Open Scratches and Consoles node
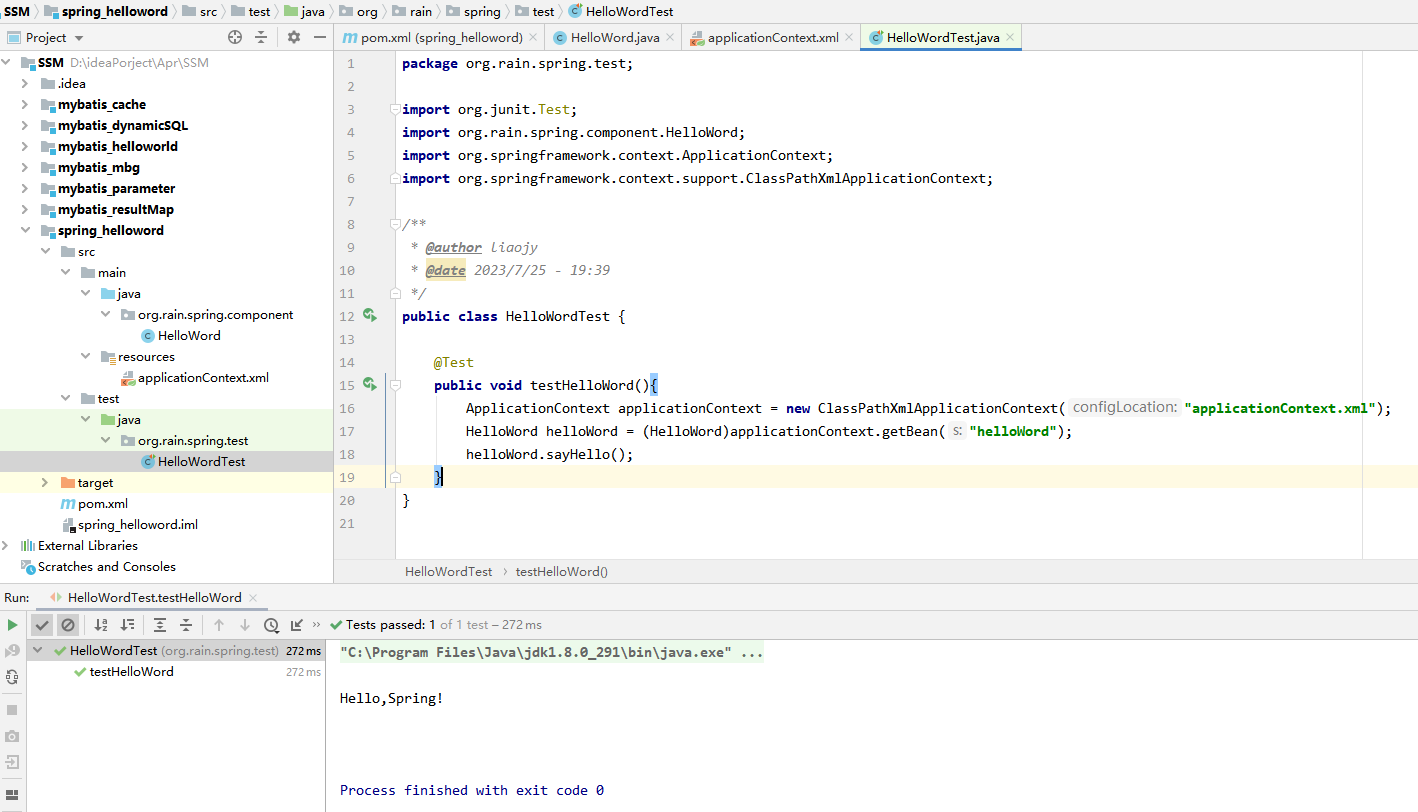 coord(106,566)
